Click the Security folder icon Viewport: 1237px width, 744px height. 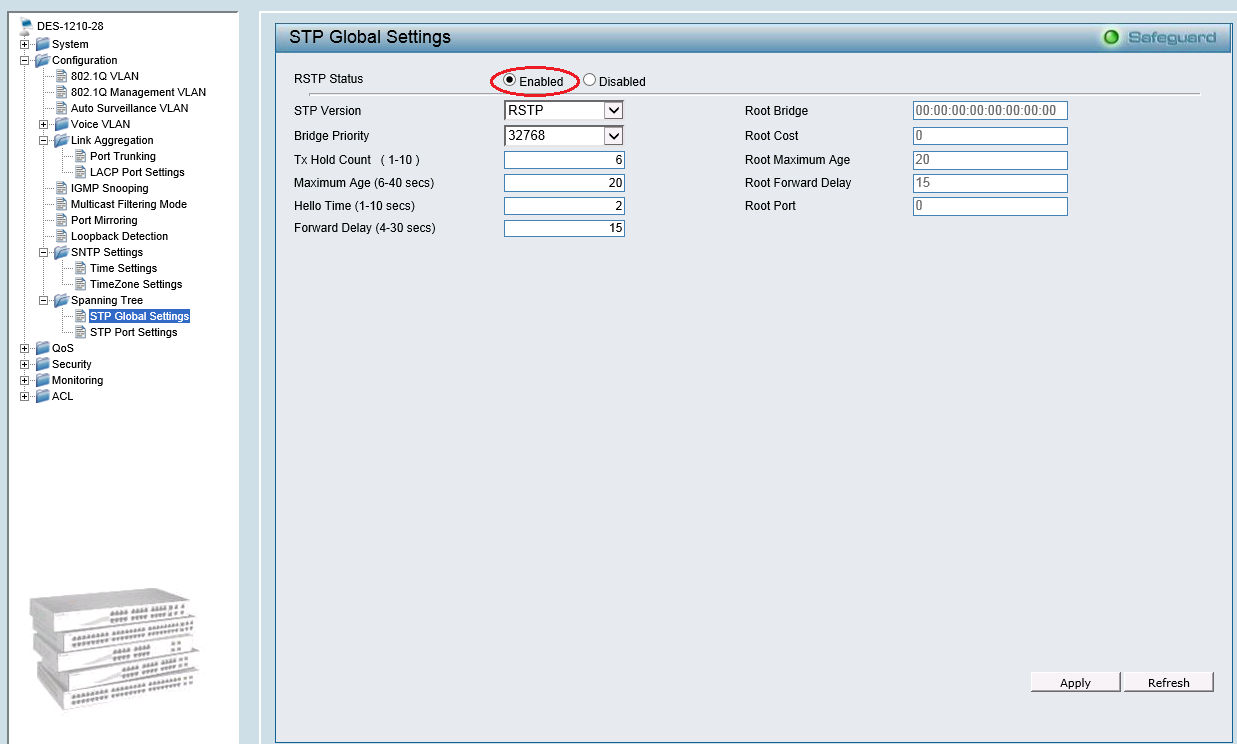point(42,364)
